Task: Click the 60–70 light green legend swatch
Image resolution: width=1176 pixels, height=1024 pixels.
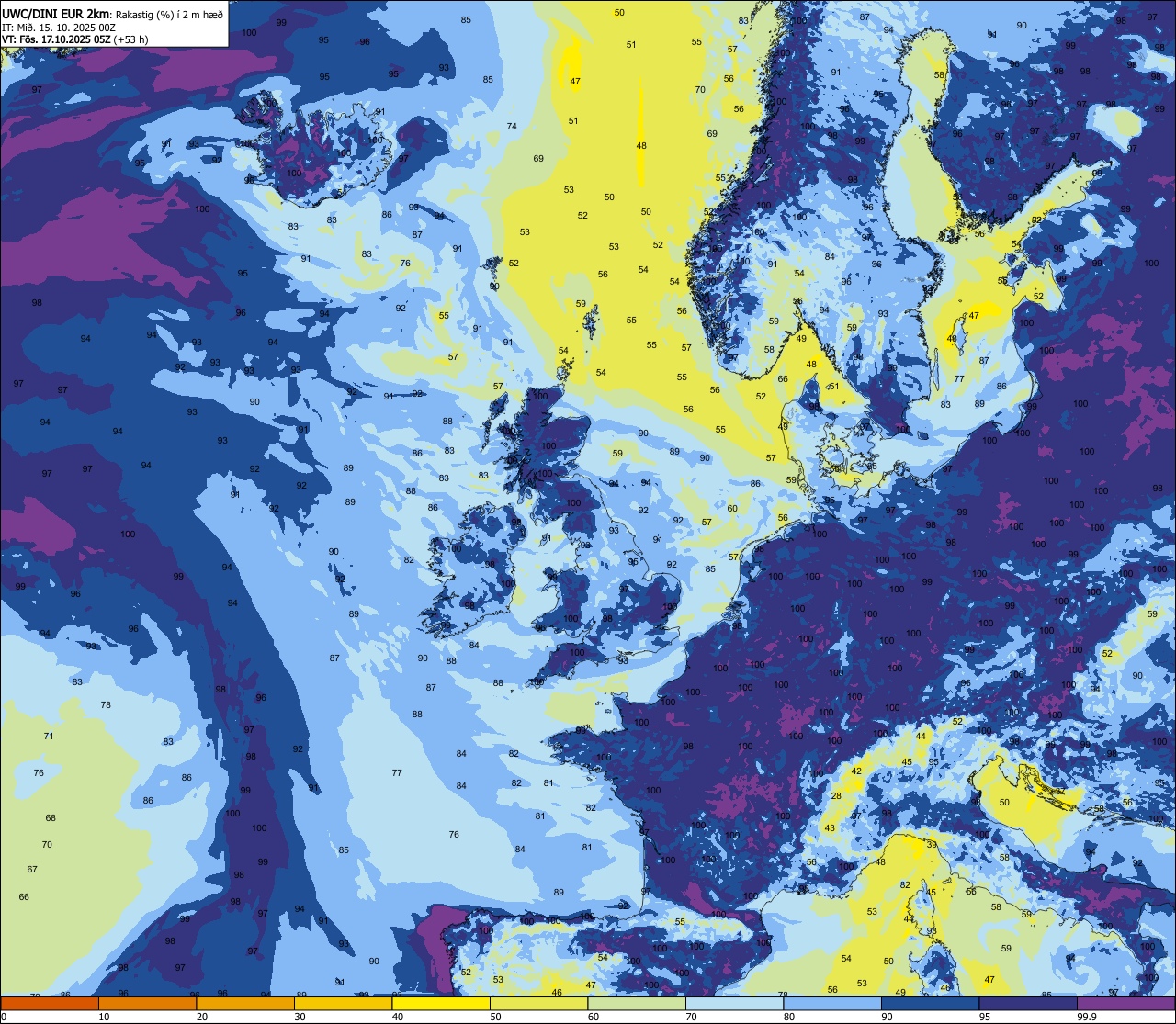Action: pyautogui.click(x=637, y=1004)
